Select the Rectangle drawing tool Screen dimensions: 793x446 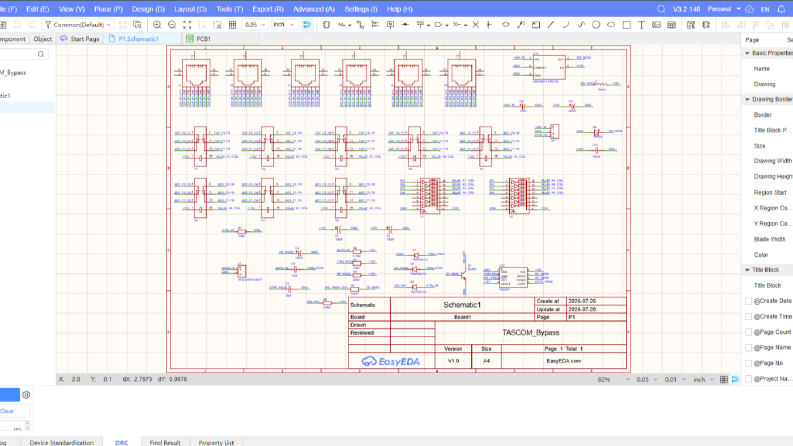(x=627, y=25)
